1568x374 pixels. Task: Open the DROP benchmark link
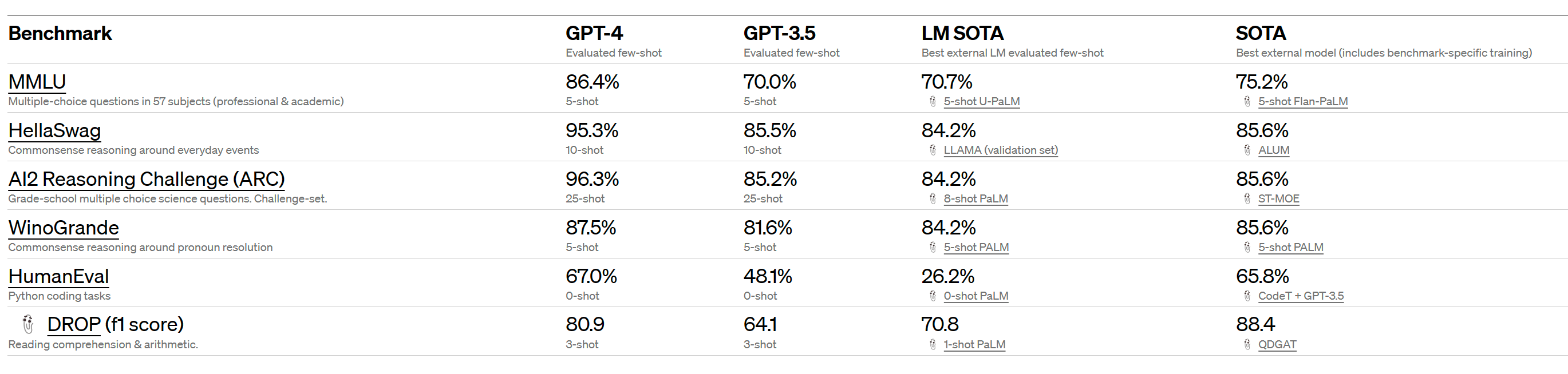74,324
